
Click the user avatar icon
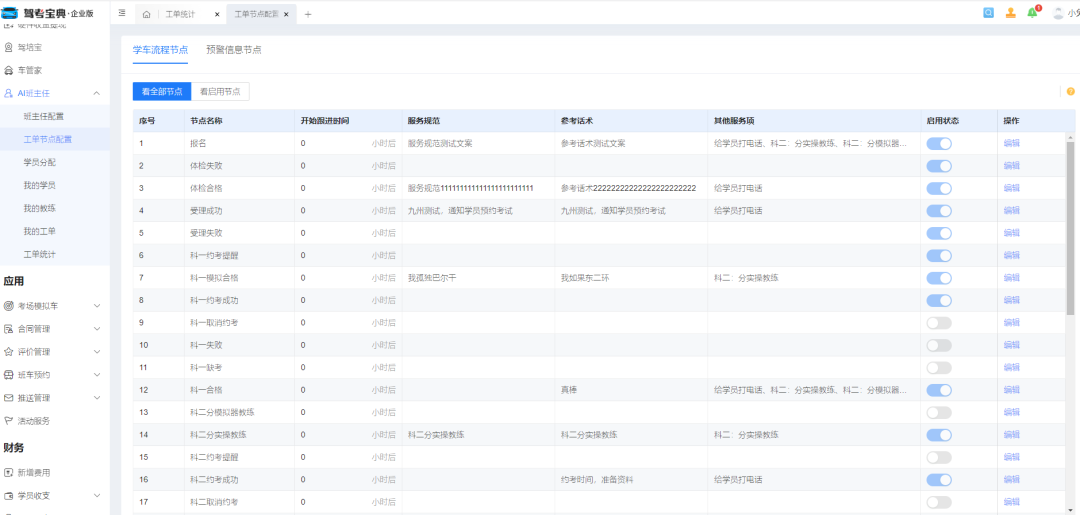tap(1059, 12)
